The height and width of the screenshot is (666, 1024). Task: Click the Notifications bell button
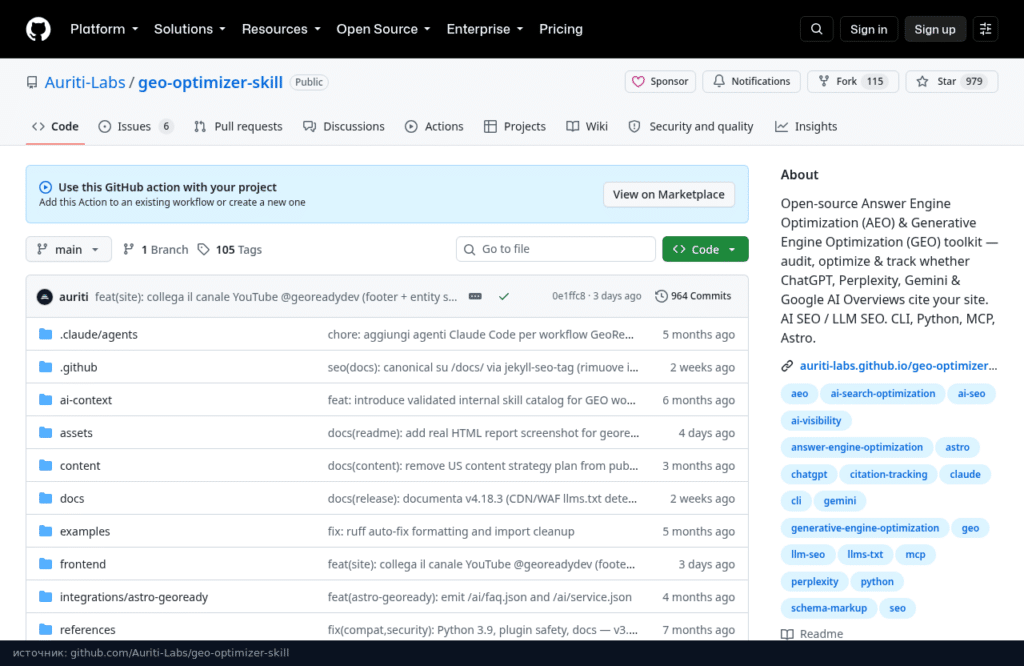(x=752, y=82)
